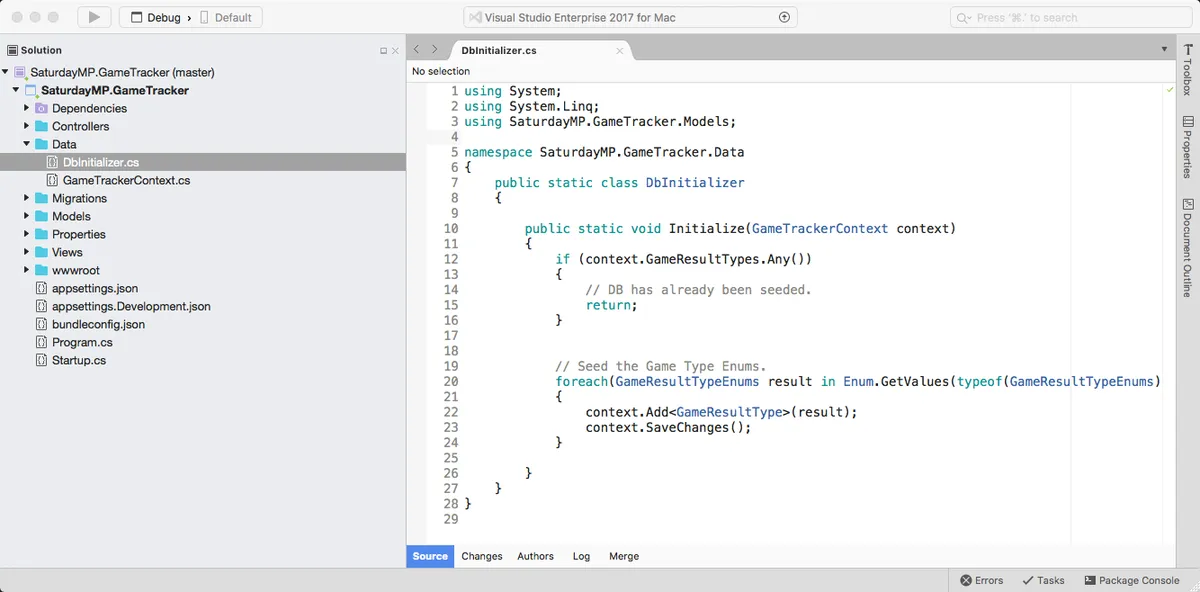Show the Errors pad
Viewport: 1200px width, 592px height.
point(981,580)
